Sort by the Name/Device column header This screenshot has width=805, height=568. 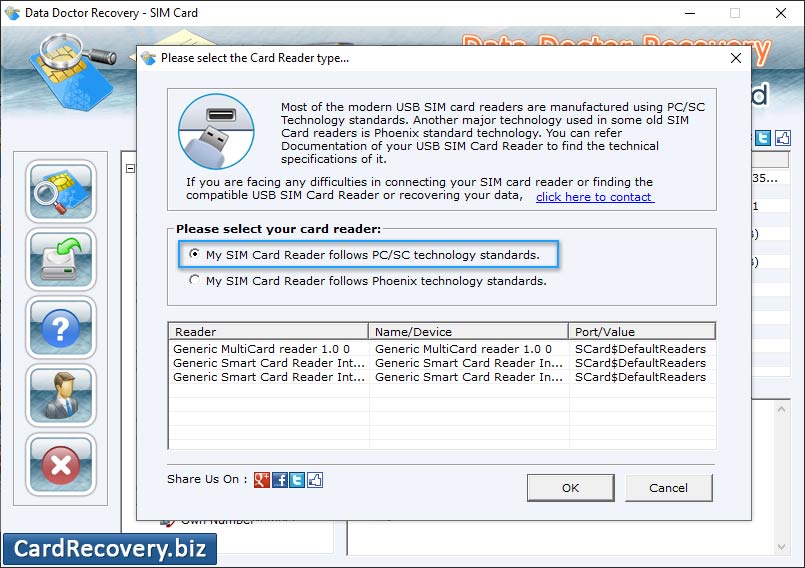click(x=468, y=331)
